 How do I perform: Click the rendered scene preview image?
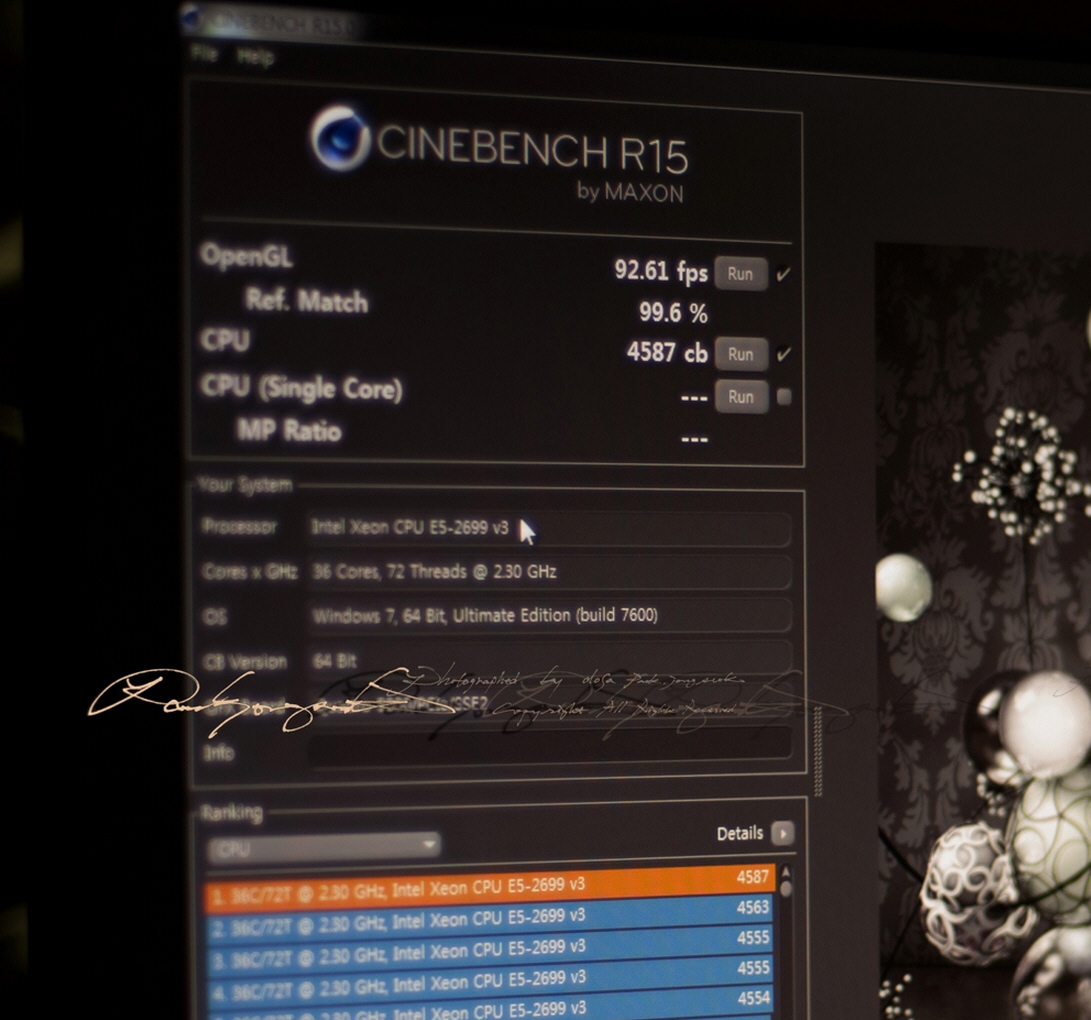[982, 631]
